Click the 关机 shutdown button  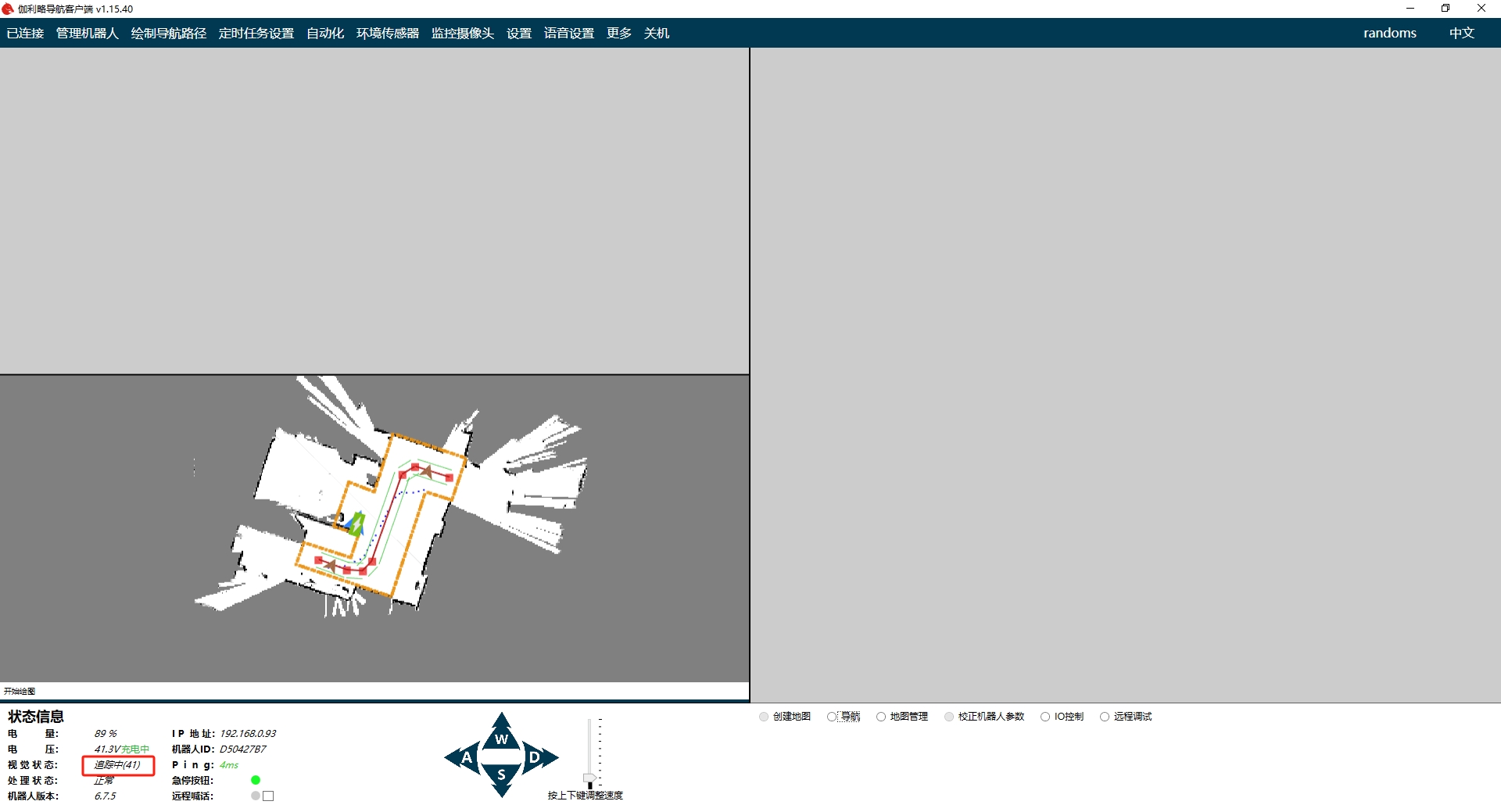[x=656, y=33]
